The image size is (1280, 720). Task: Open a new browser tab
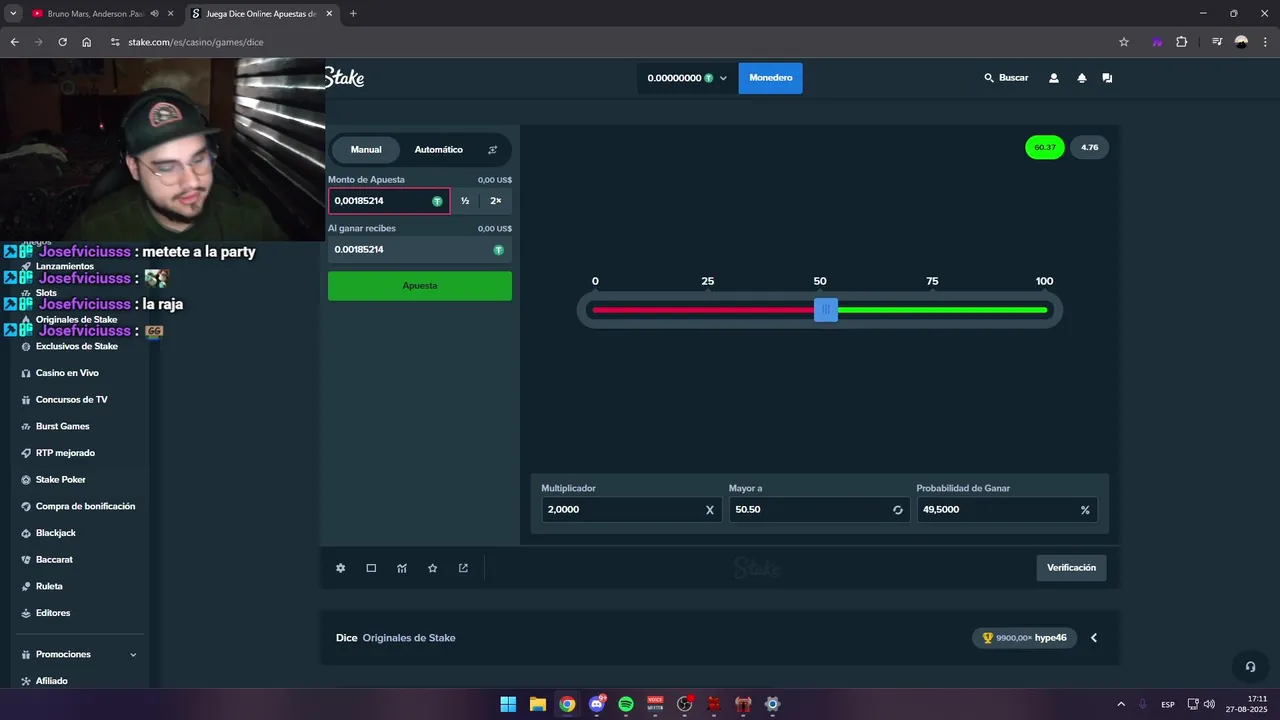tap(353, 14)
